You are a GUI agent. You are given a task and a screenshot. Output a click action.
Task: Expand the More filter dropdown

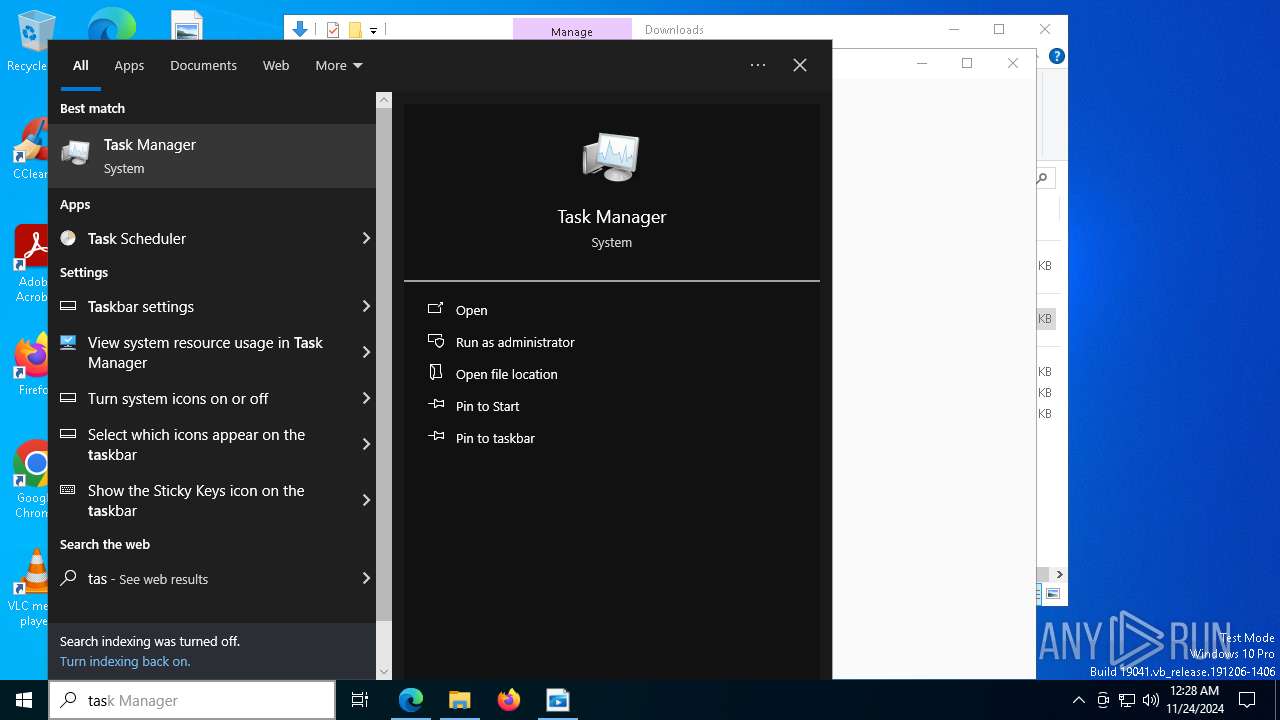[339, 65]
